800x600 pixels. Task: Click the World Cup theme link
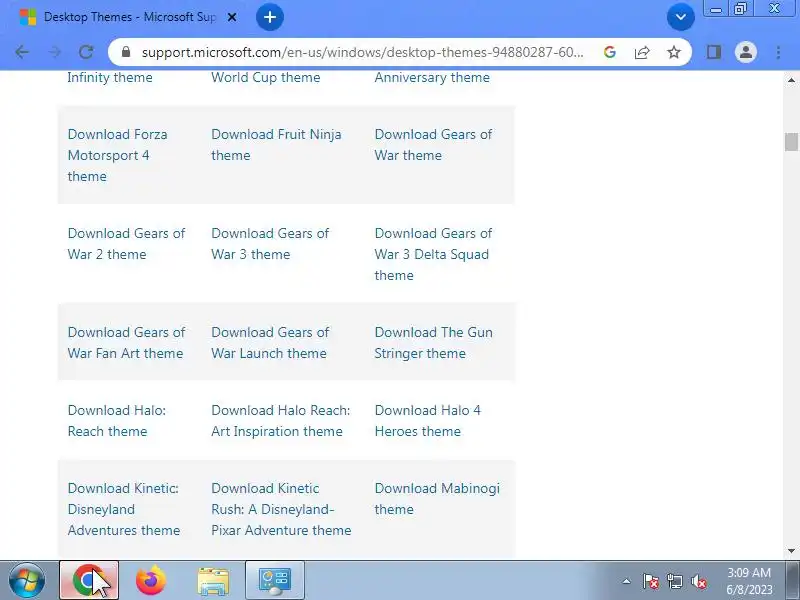pyautogui.click(x=266, y=78)
